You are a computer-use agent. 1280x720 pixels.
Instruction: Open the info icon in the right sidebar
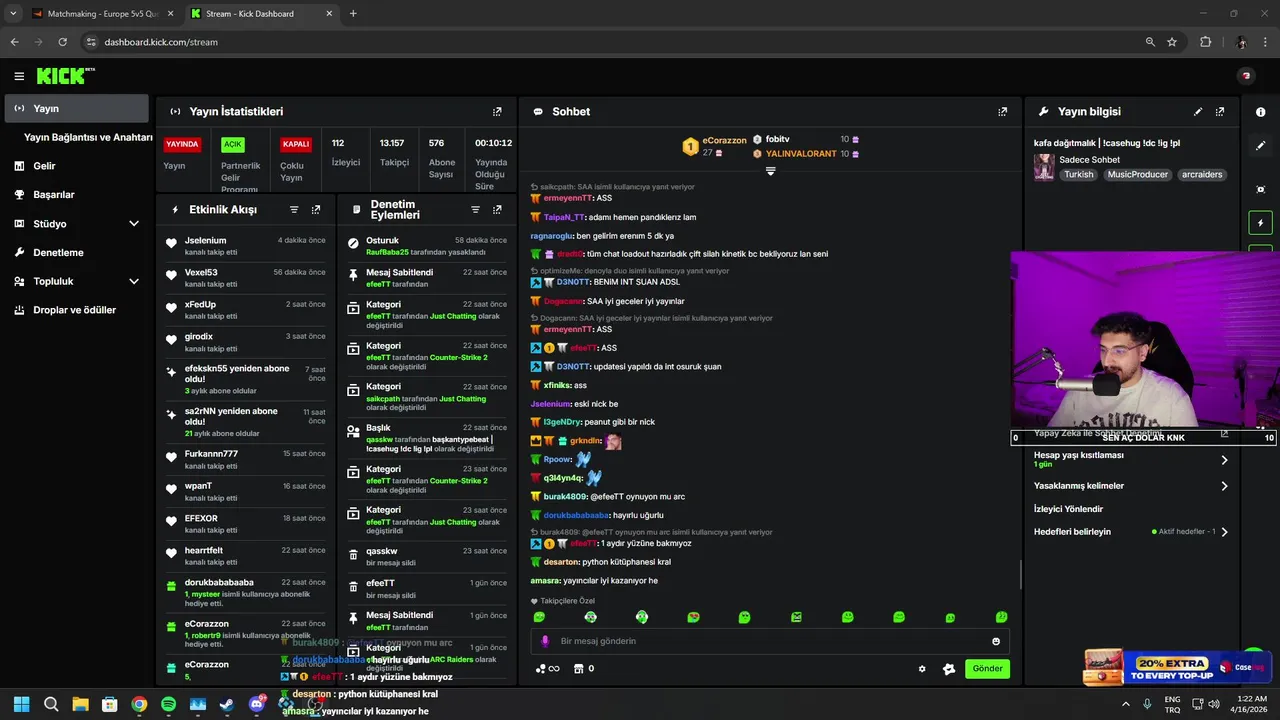click(1260, 112)
